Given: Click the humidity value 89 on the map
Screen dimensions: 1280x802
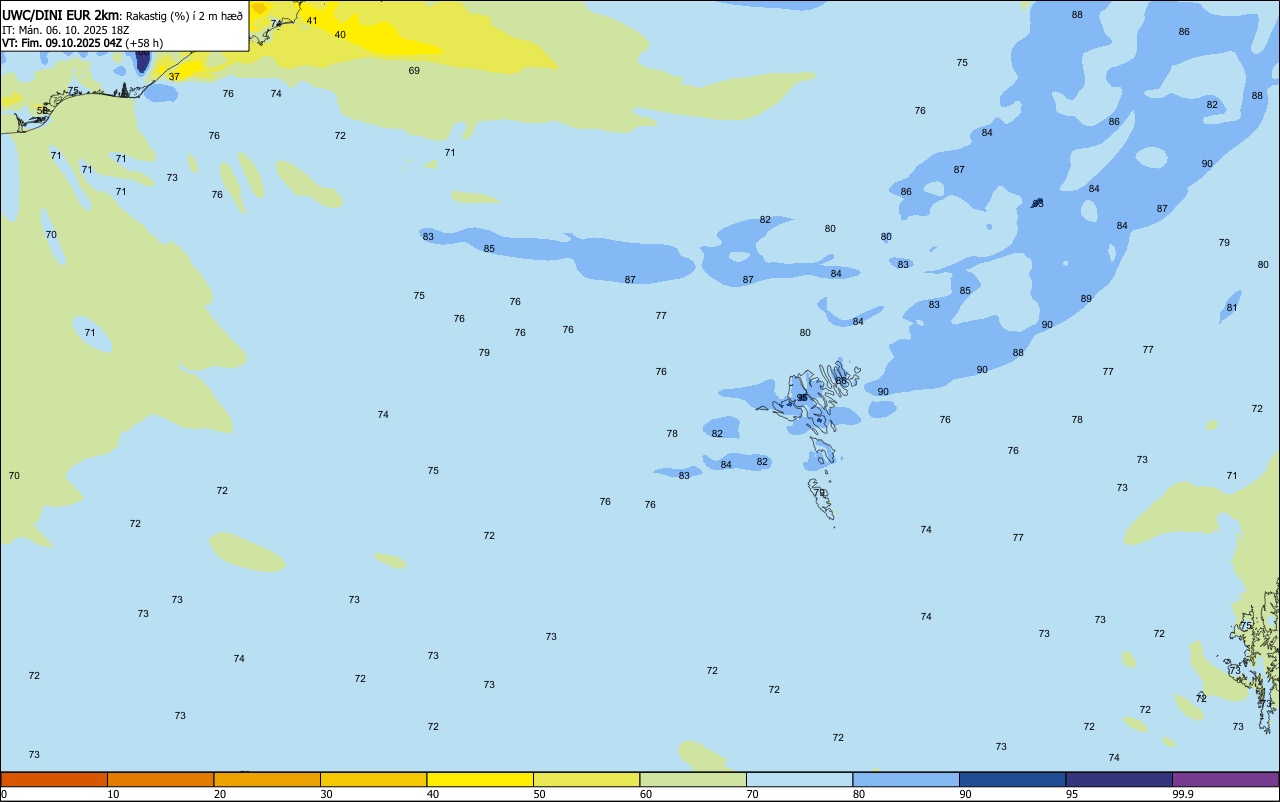Looking at the screenshot, I should coord(1086,299).
